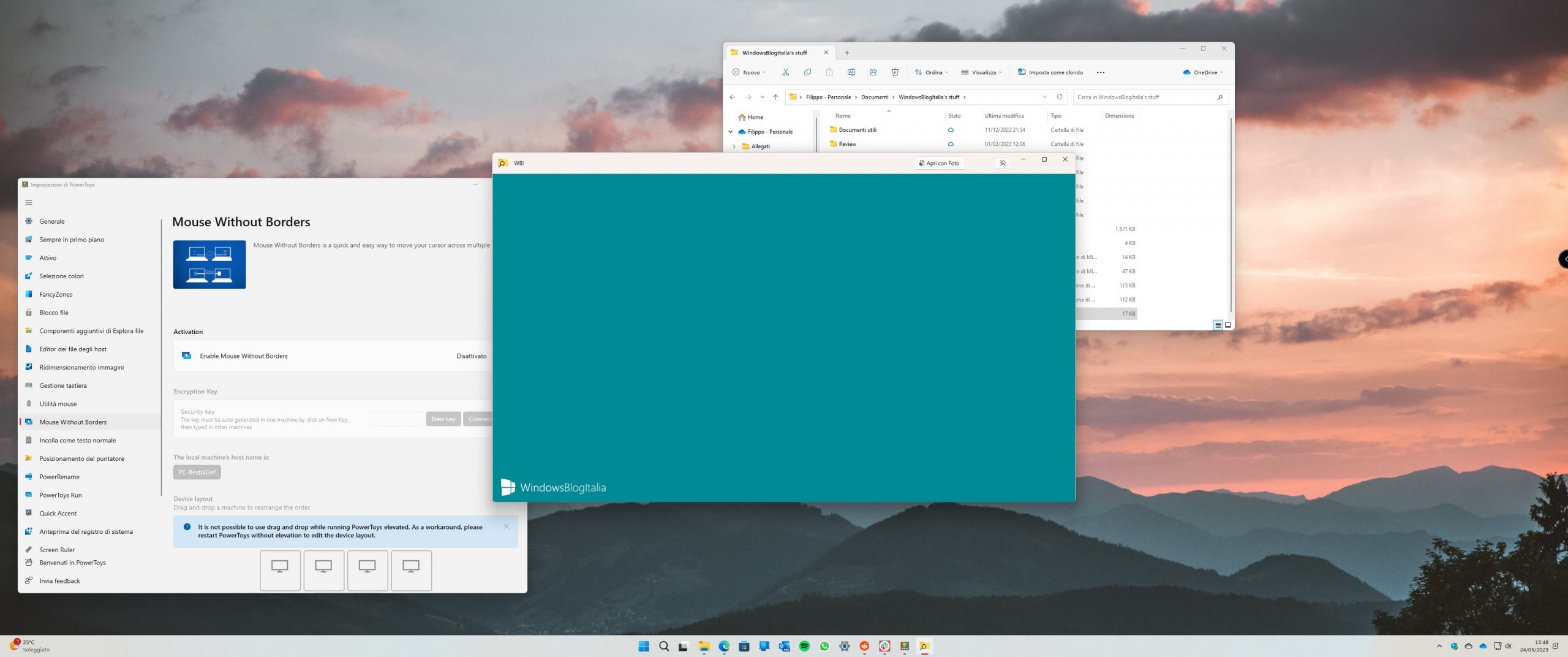1568x657 pixels.
Task: Open Spotify from the taskbar
Action: click(x=804, y=646)
